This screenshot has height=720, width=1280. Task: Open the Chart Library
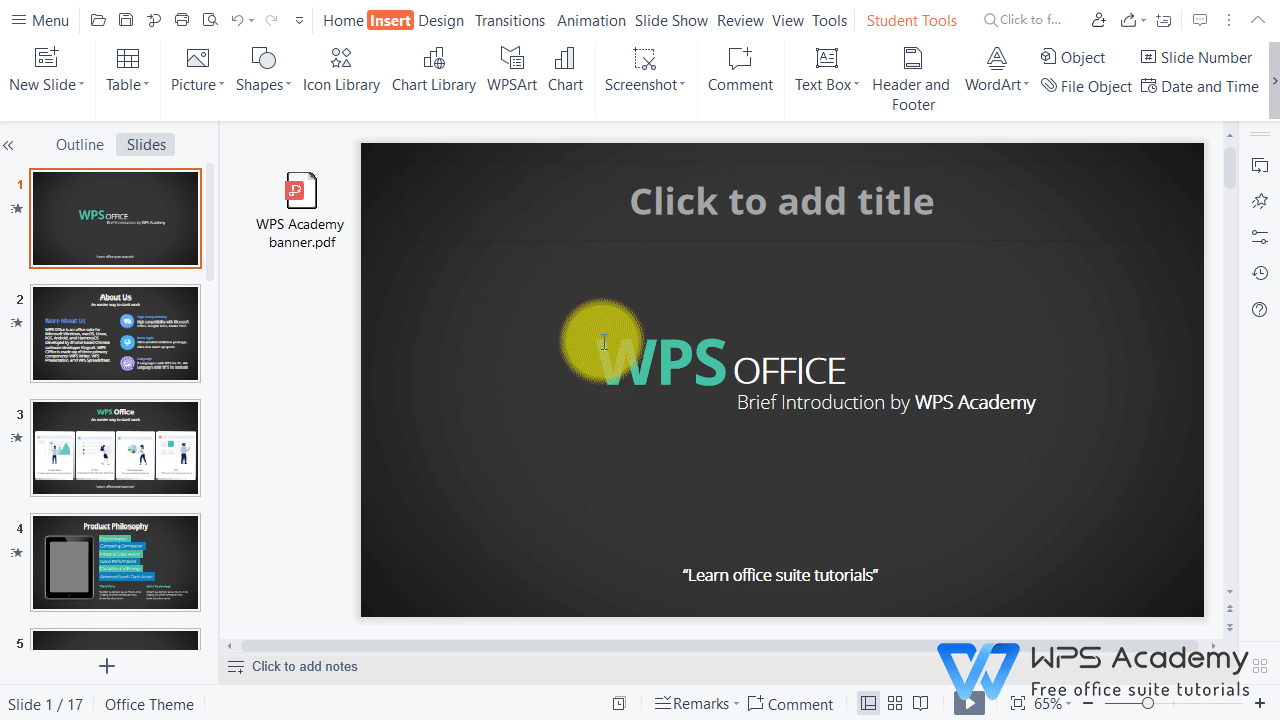pos(433,70)
